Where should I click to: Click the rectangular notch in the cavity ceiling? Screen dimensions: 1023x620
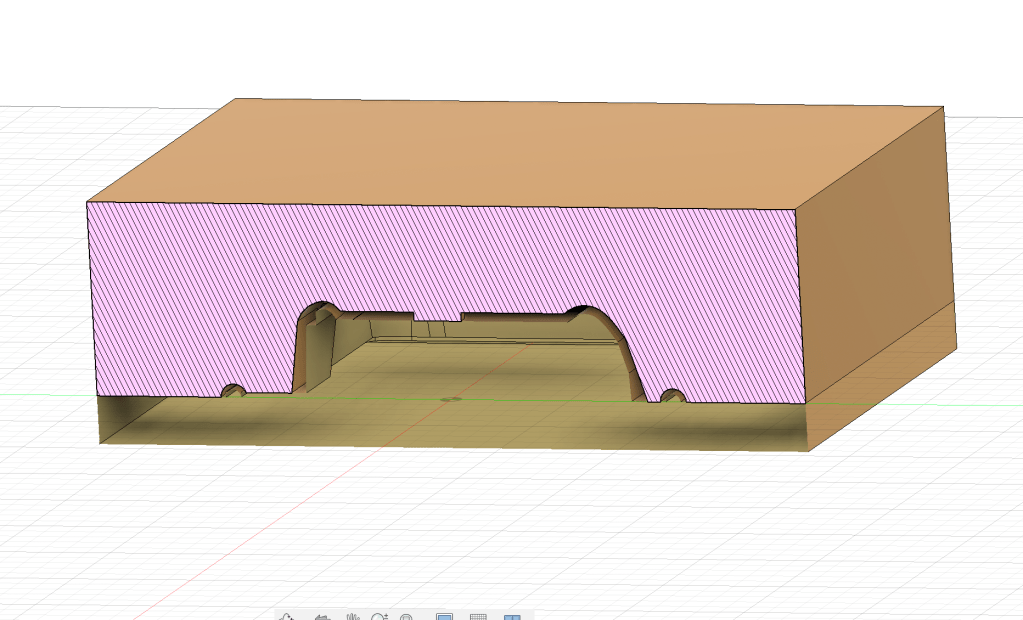click(x=437, y=320)
